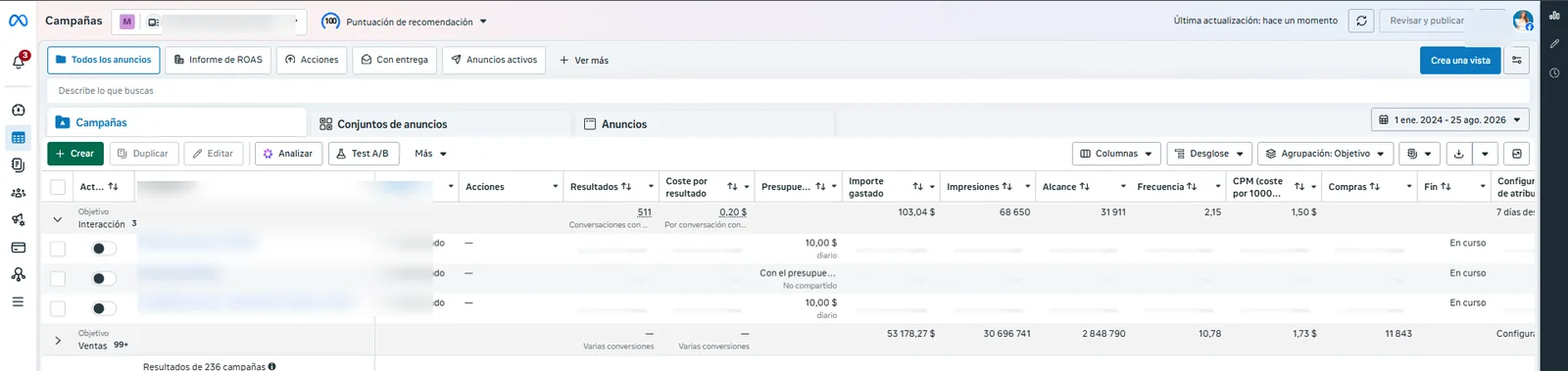
Task: Switch to Anuncios activos view
Action: click(494, 60)
